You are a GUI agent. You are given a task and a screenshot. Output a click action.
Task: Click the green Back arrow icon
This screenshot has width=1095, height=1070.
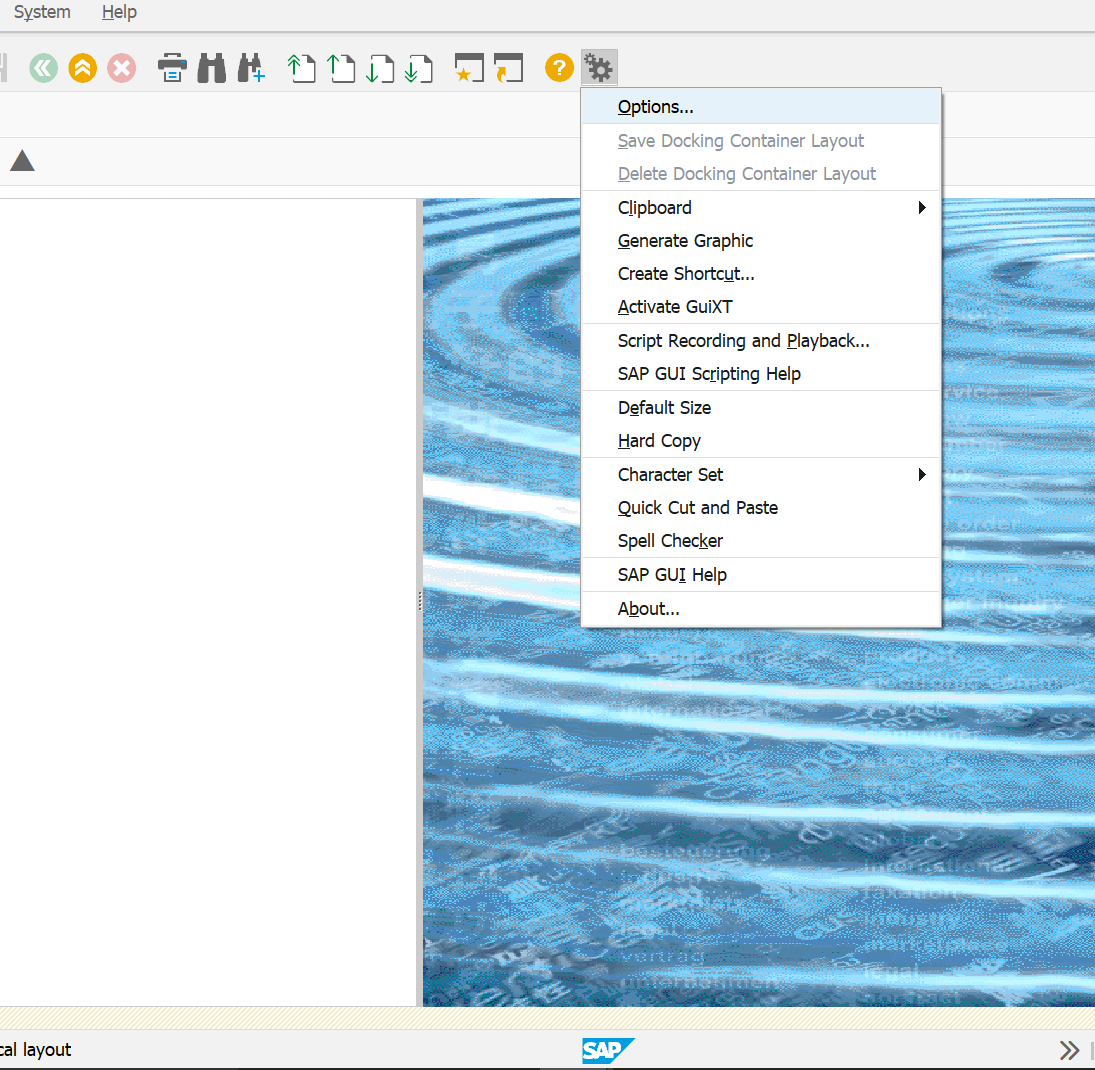(x=43, y=68)
